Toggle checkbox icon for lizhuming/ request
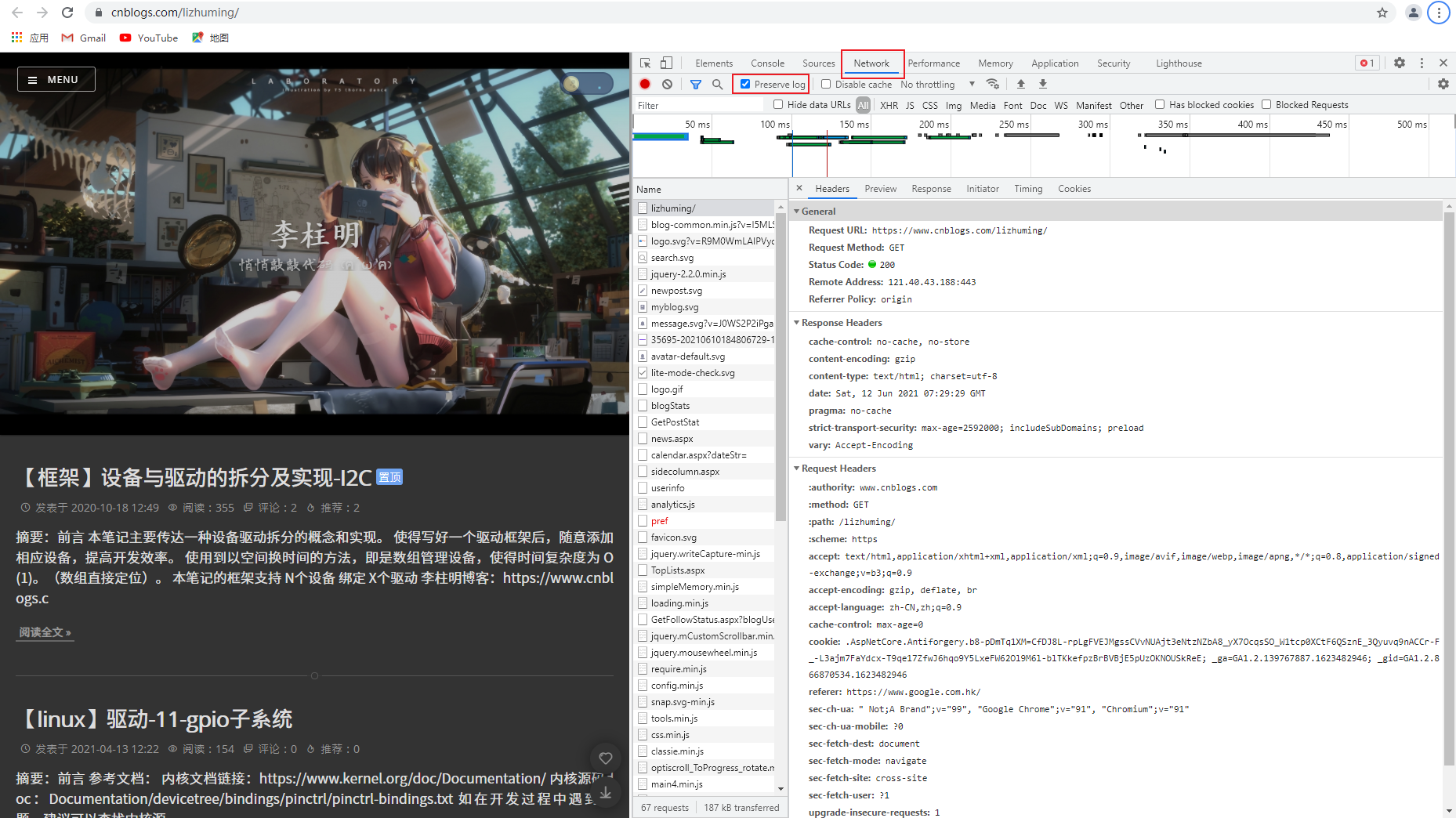Screen dimensions: 1456x818 pyautogui.click(x=643, y=208)
